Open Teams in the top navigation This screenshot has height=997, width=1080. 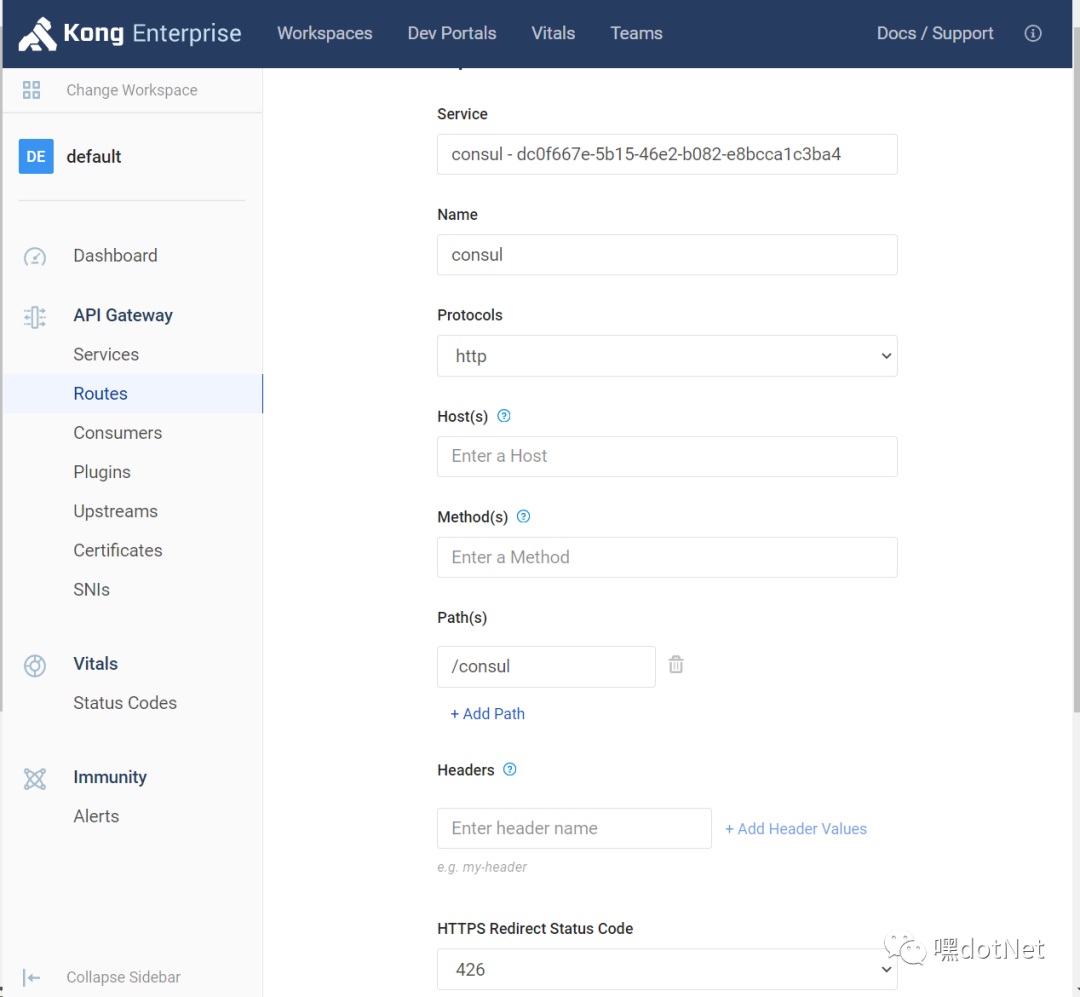(636, 33)
